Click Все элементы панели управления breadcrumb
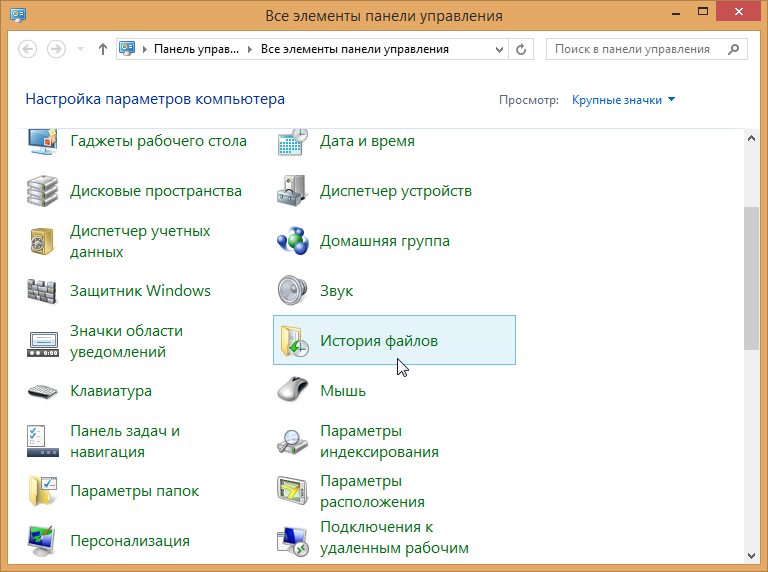Viewport: 768px width, 572px height. [355, 49]
